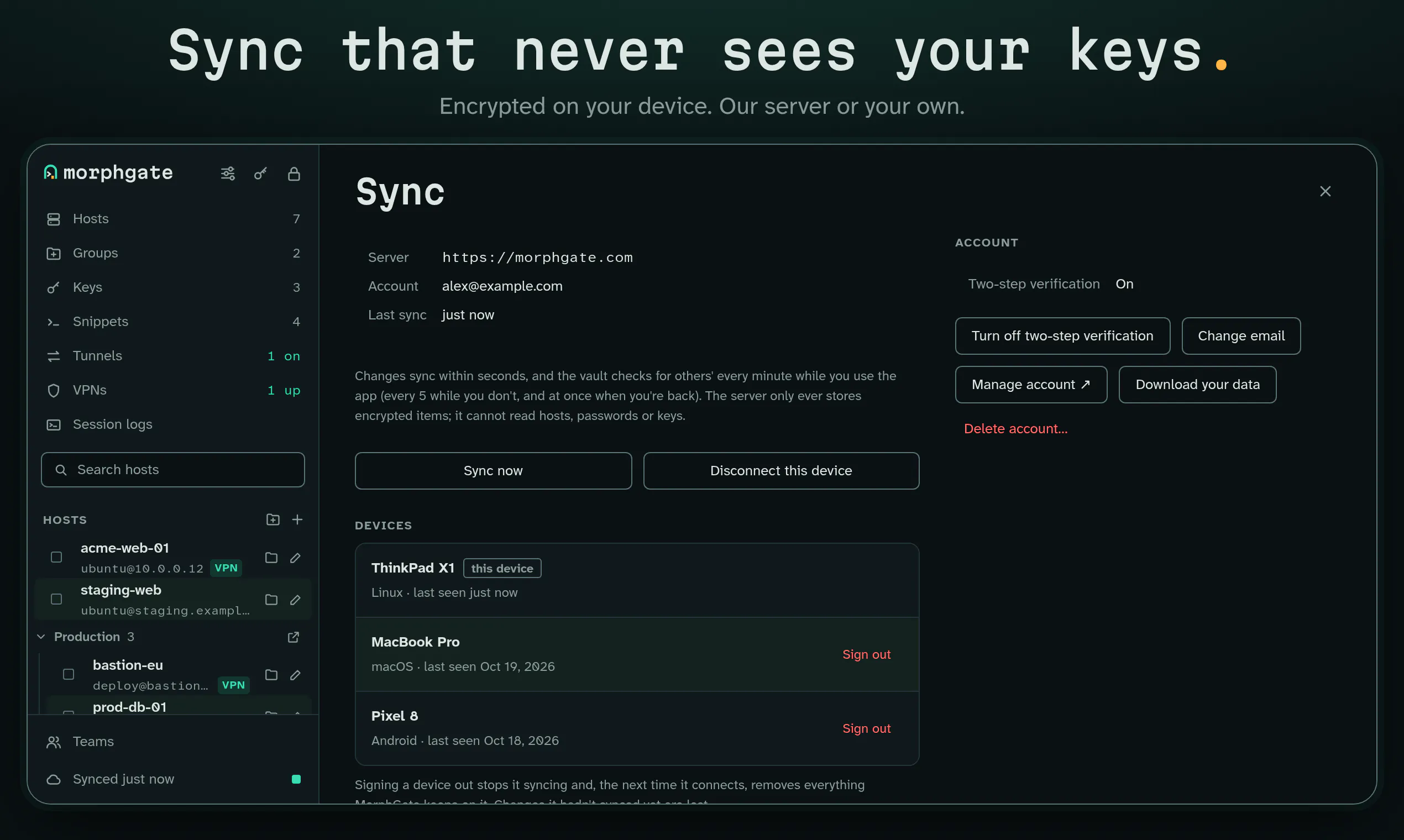Open Production group in external window icon
Image resolution: width=1404 pixels, height=840 pixels.
coord(294,637)
